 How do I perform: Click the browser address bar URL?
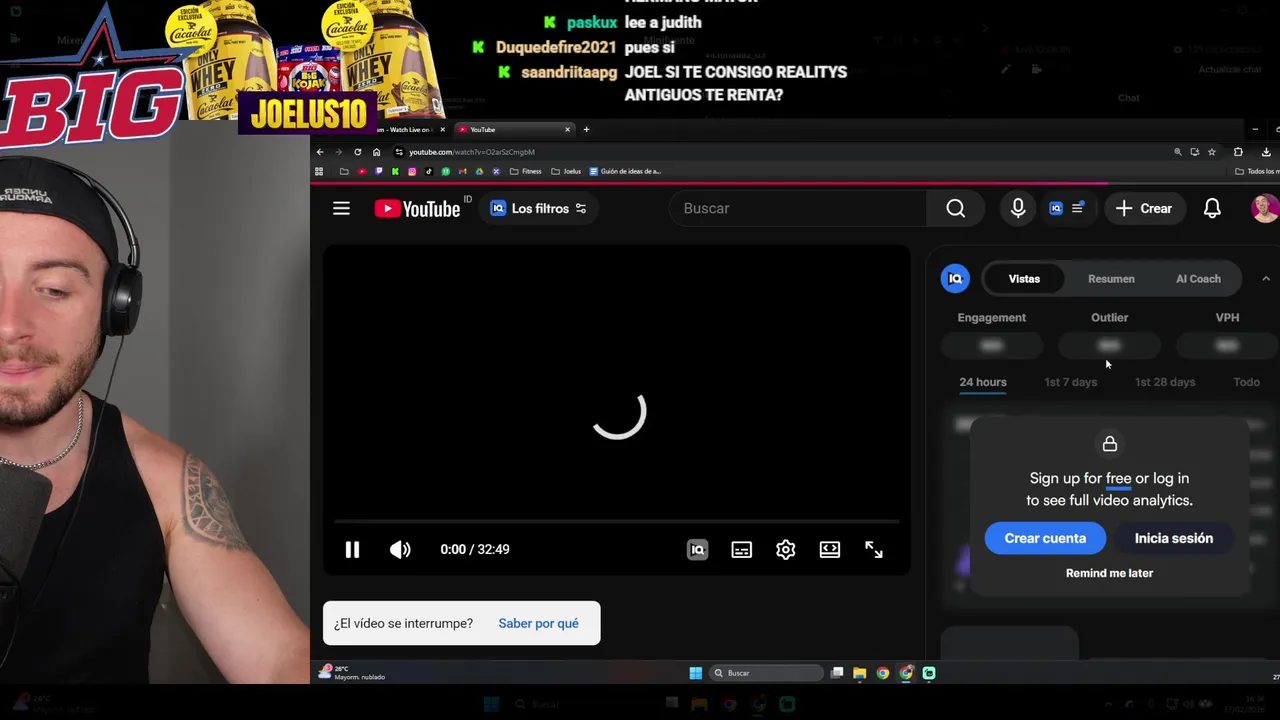coord(472,152)
